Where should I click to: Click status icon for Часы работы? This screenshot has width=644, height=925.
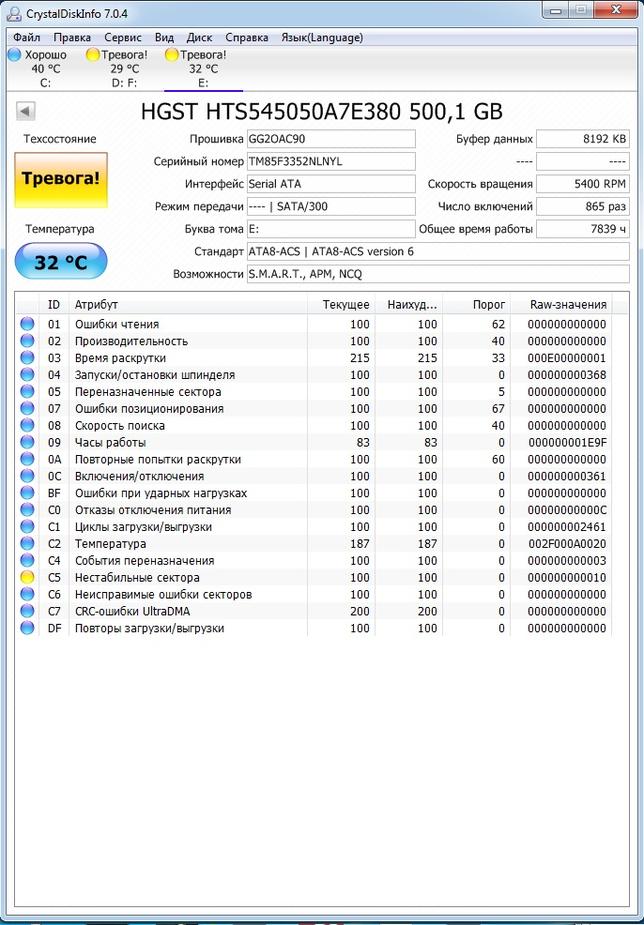[x=27, y=442]
